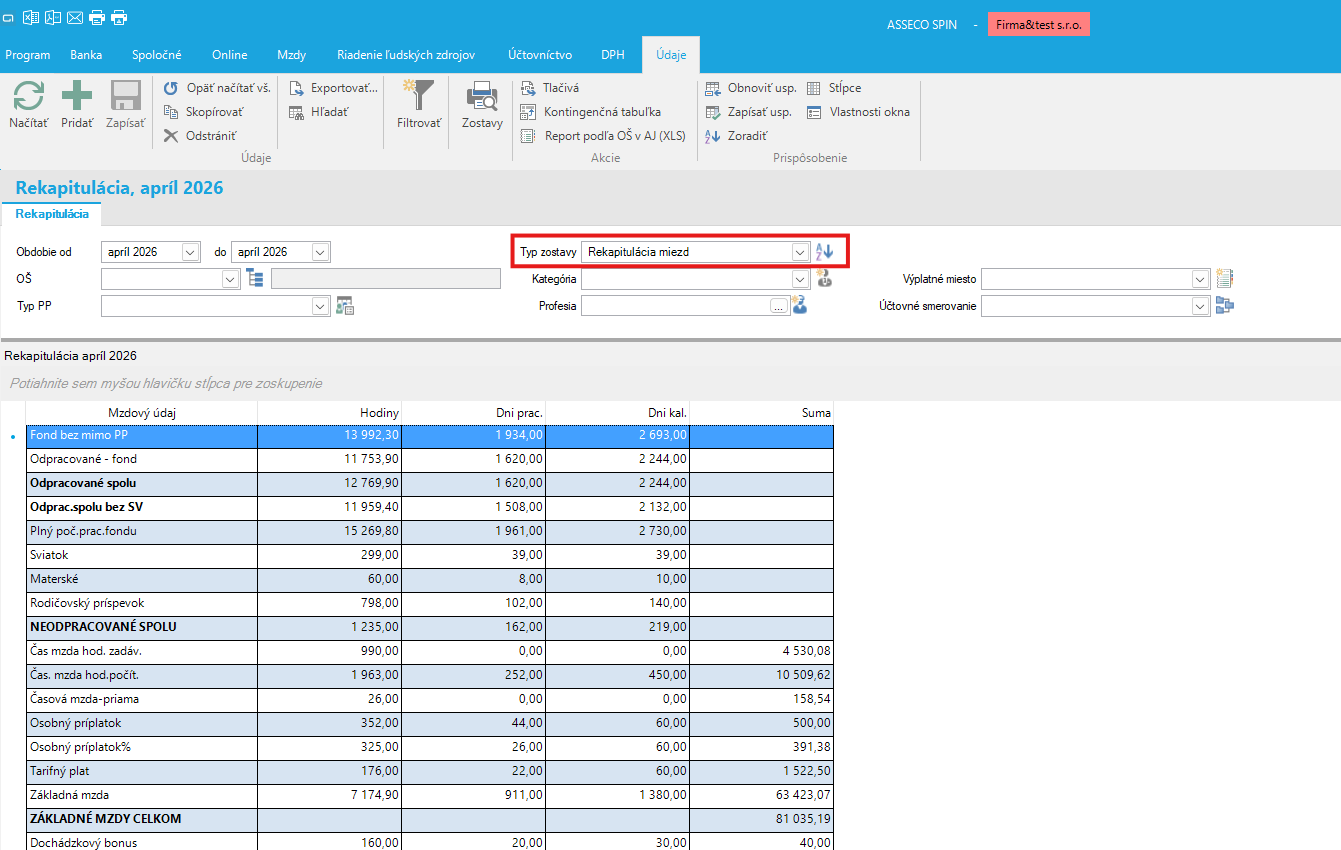The image size is (1341, 850).
Task: Select row 'NEODPRACOVANÉ SPOLU'
Action: 430,627
